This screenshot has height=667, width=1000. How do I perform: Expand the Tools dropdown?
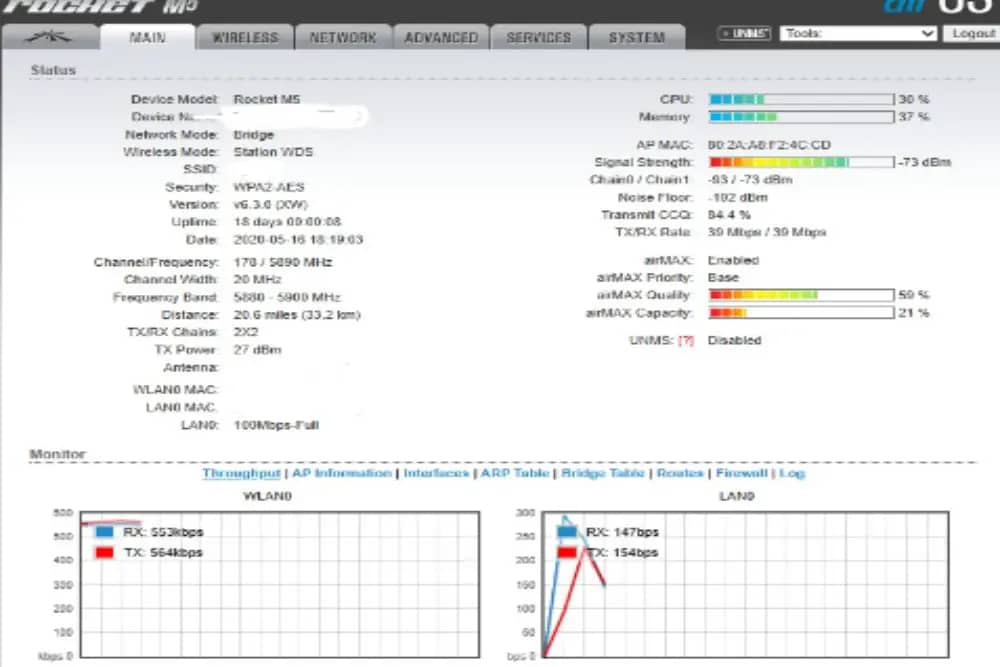point(858,33)
